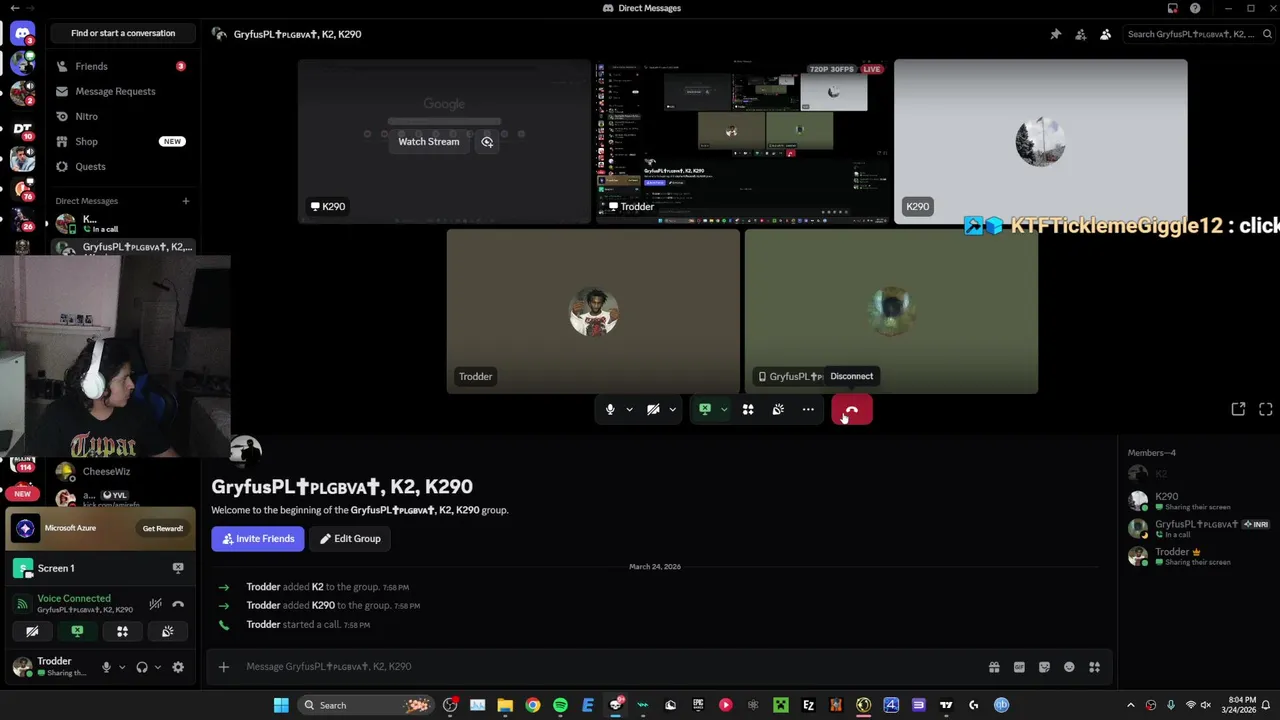Open Message Requests
This screenshot has width=1280, height=720.
[x=121, y=91]
